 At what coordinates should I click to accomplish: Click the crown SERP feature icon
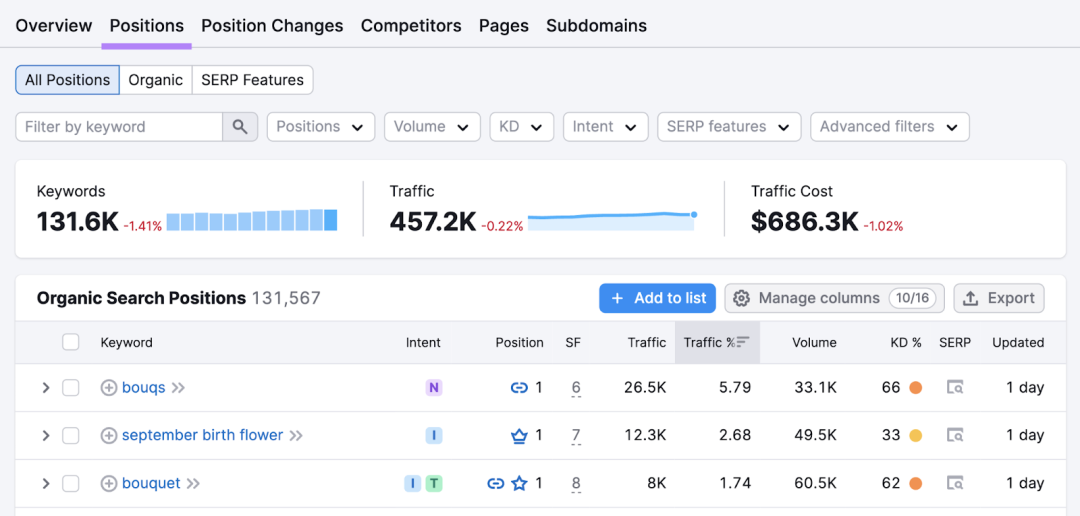(x=519, y=435)
